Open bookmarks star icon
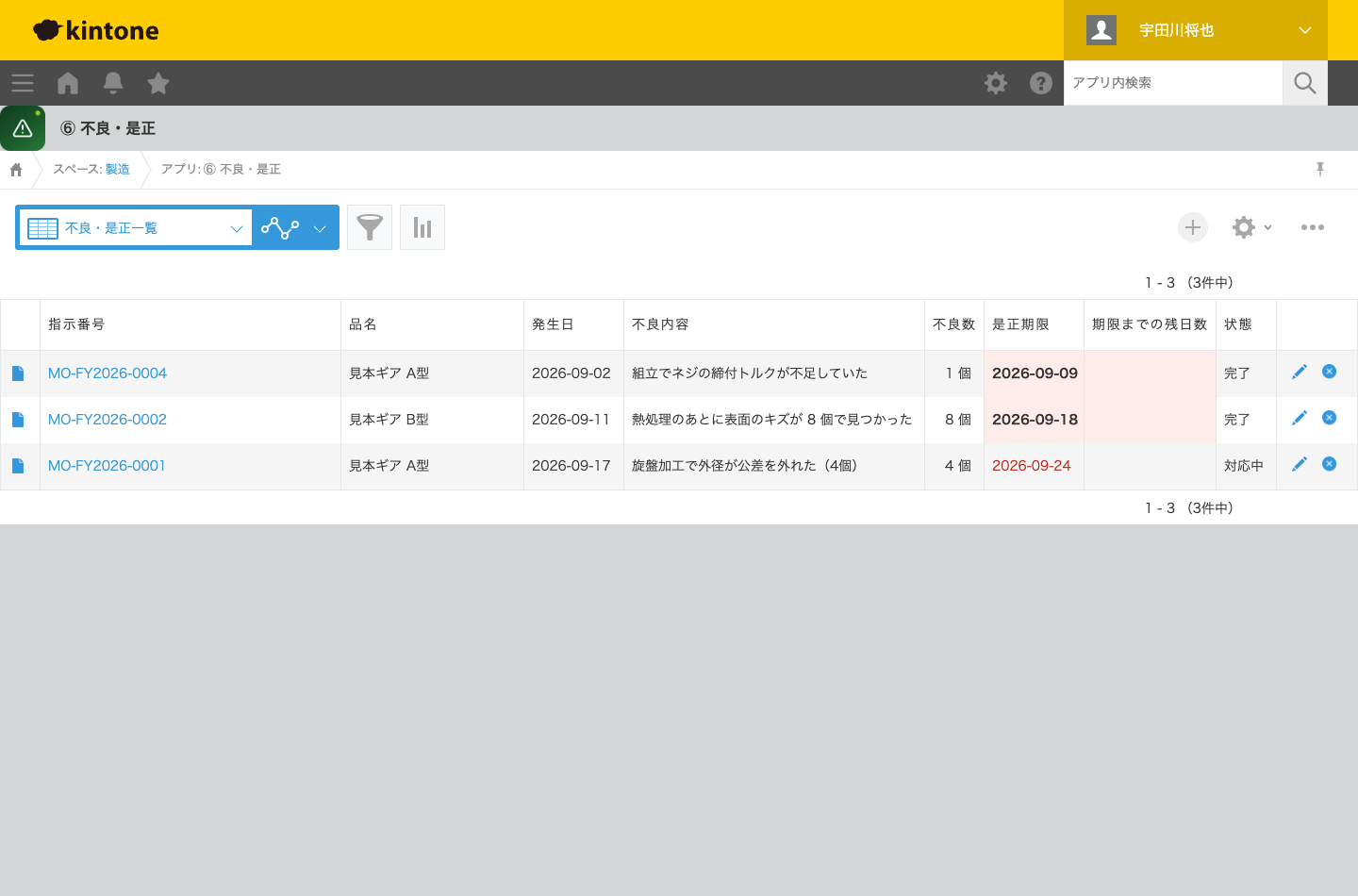This screenshot has height=896, width=1358. (158, 83)
